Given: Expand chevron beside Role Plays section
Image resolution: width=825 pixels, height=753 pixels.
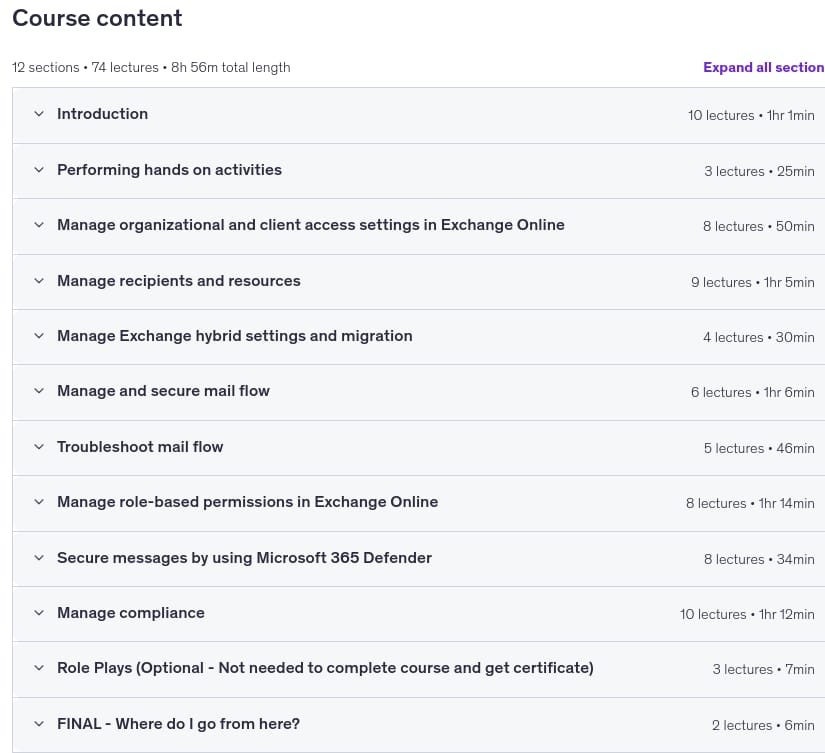Looking at the screenshot, I should [39, 668].
